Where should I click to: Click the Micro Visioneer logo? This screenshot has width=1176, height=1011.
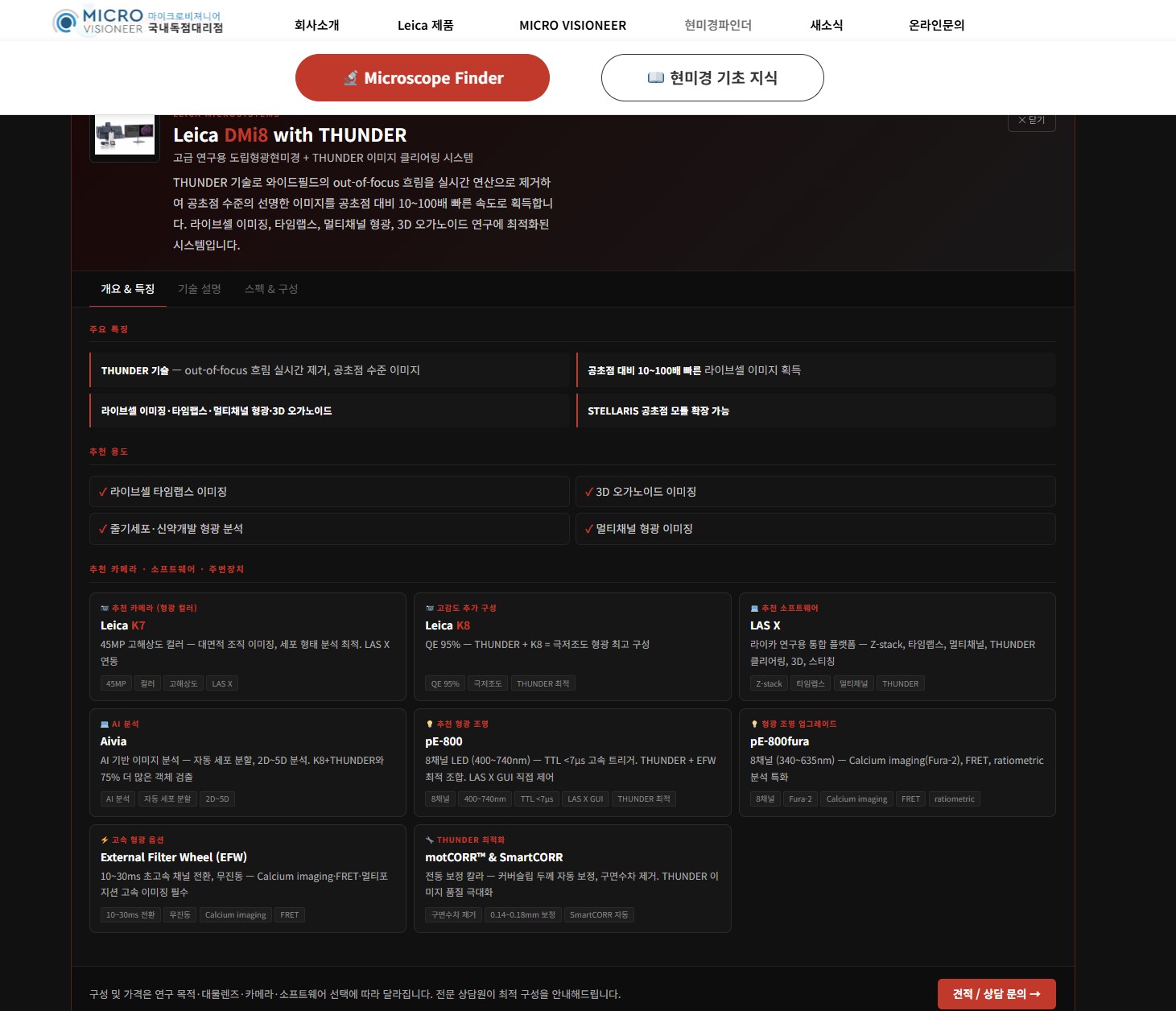click(x=138, y=22)
